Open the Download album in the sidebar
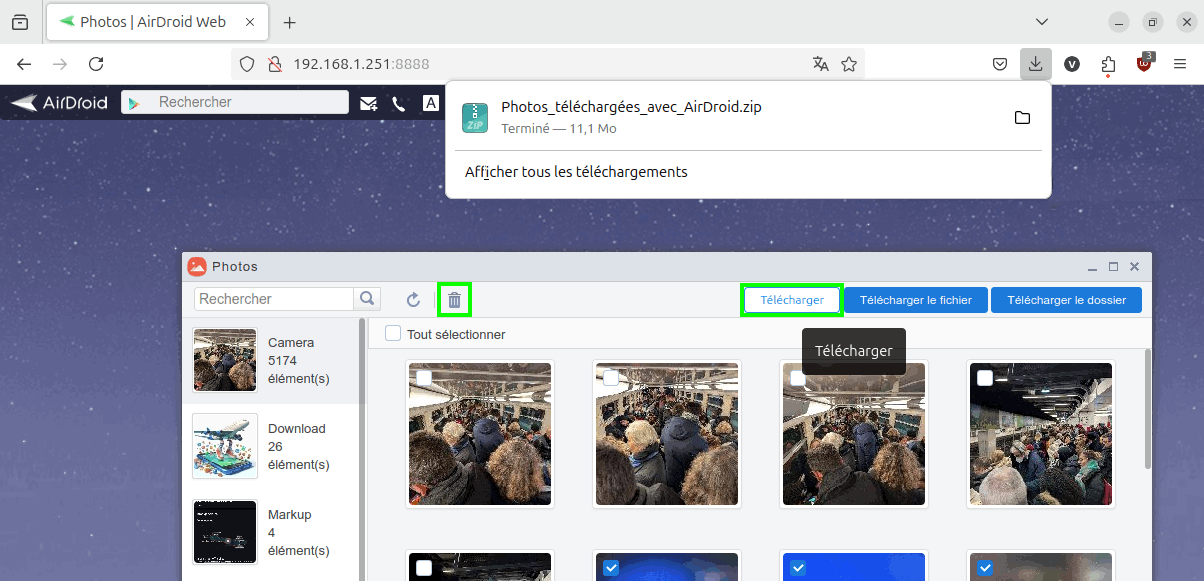The image size is (1204, 581). (x=271, y=447)
